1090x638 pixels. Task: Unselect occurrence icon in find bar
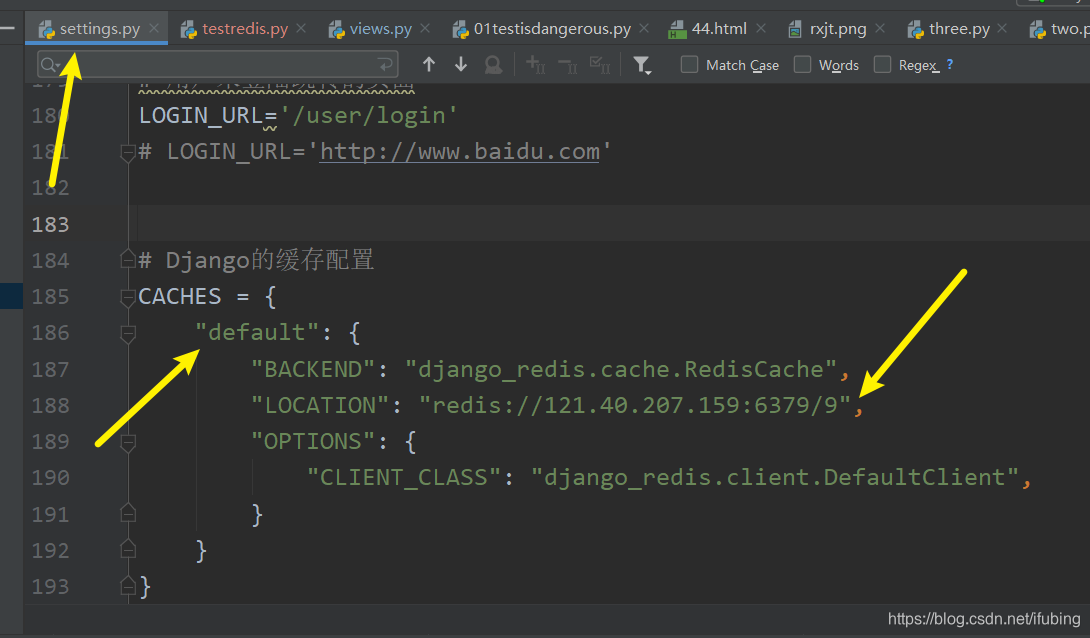coord(568,65)
